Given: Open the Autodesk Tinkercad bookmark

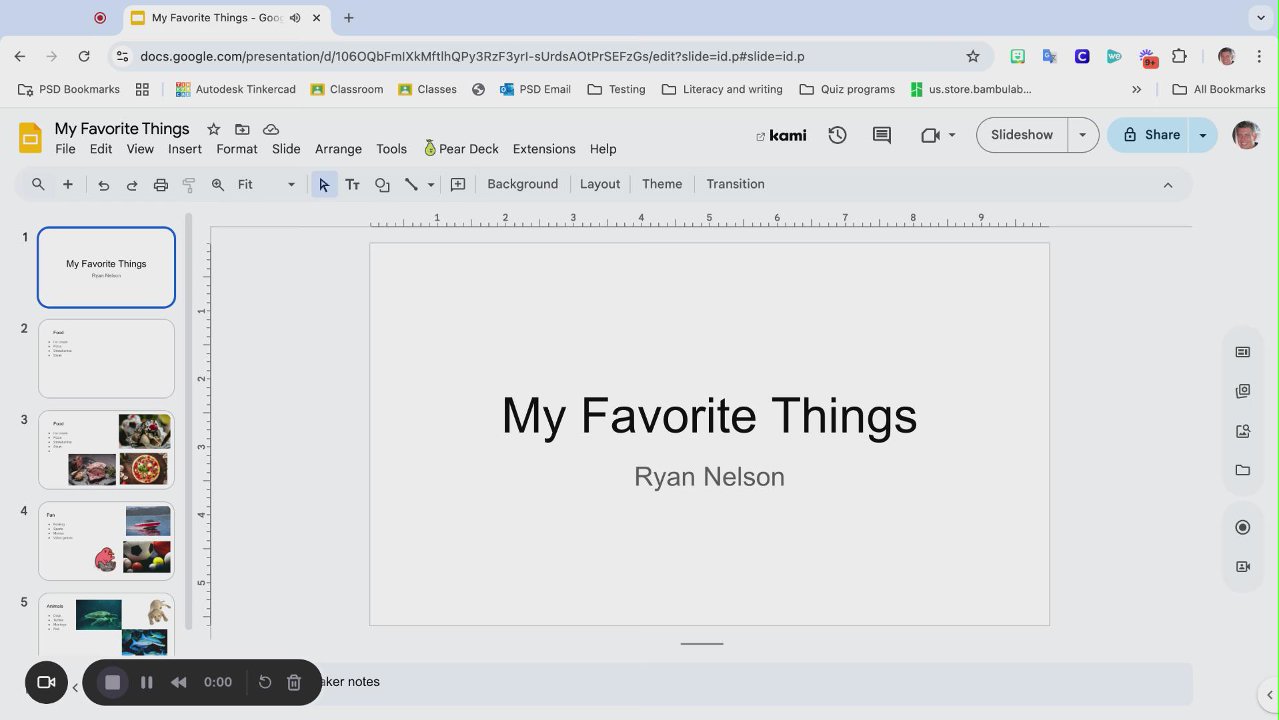Looking at the screenshot, I should [x=236, y=89].
